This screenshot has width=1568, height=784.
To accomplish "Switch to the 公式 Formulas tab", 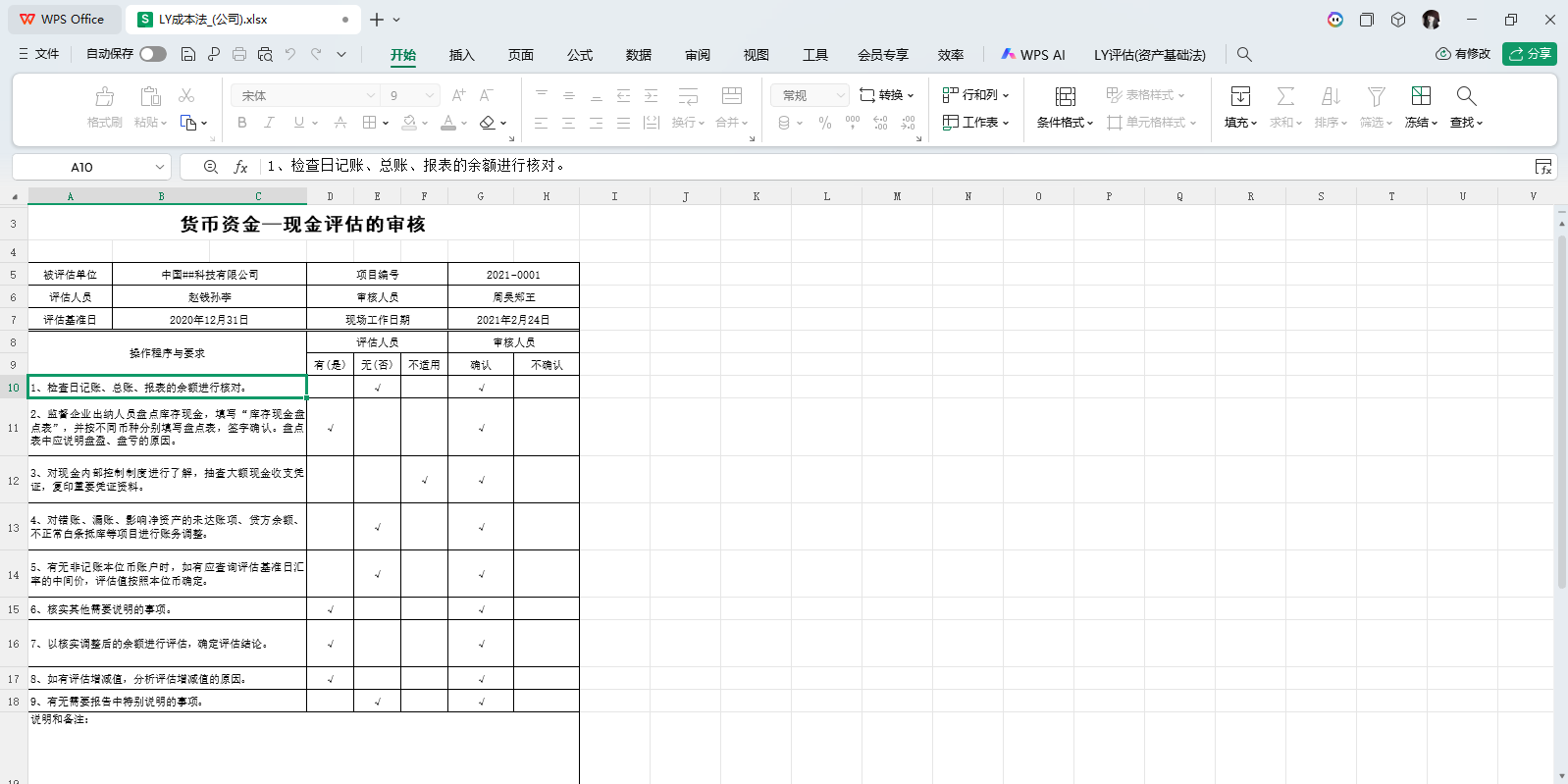I will click(x=579, y=55).
